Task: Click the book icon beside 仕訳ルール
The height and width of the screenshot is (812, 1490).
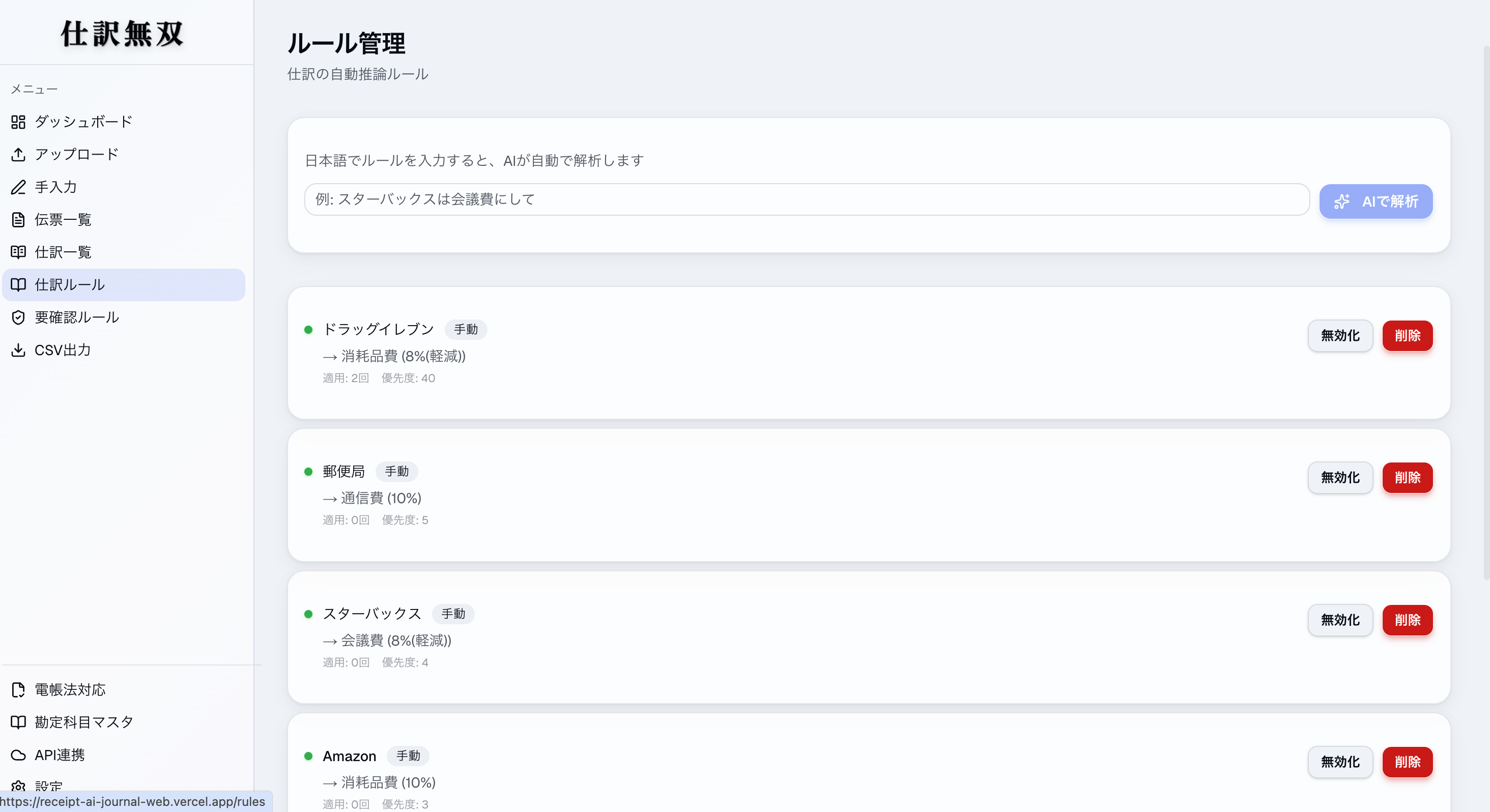Action: coord(18,284)
